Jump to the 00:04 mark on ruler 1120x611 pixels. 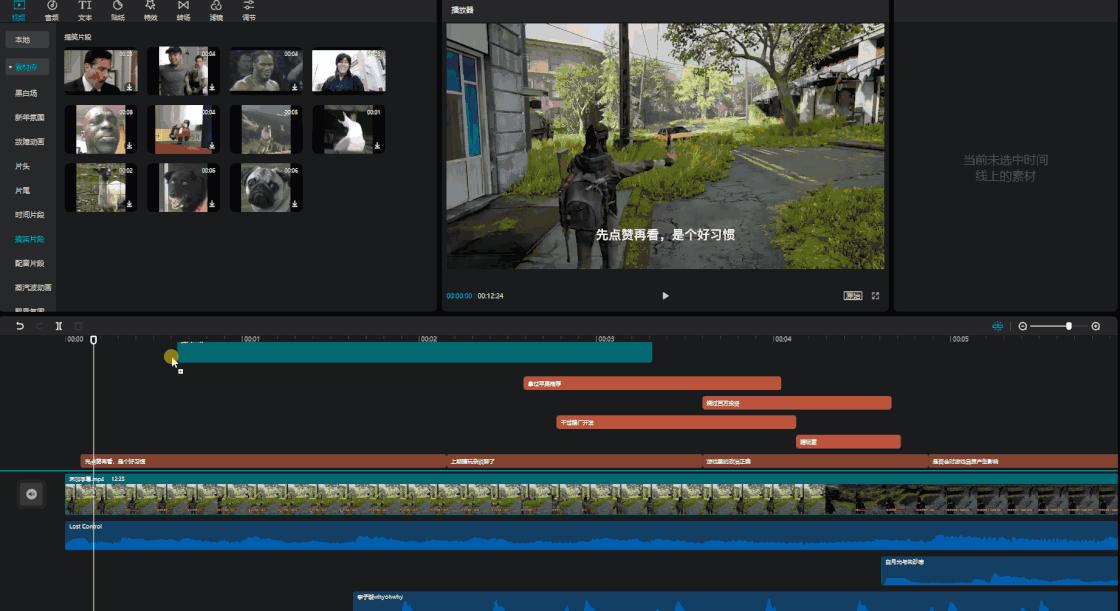[782, 339]
